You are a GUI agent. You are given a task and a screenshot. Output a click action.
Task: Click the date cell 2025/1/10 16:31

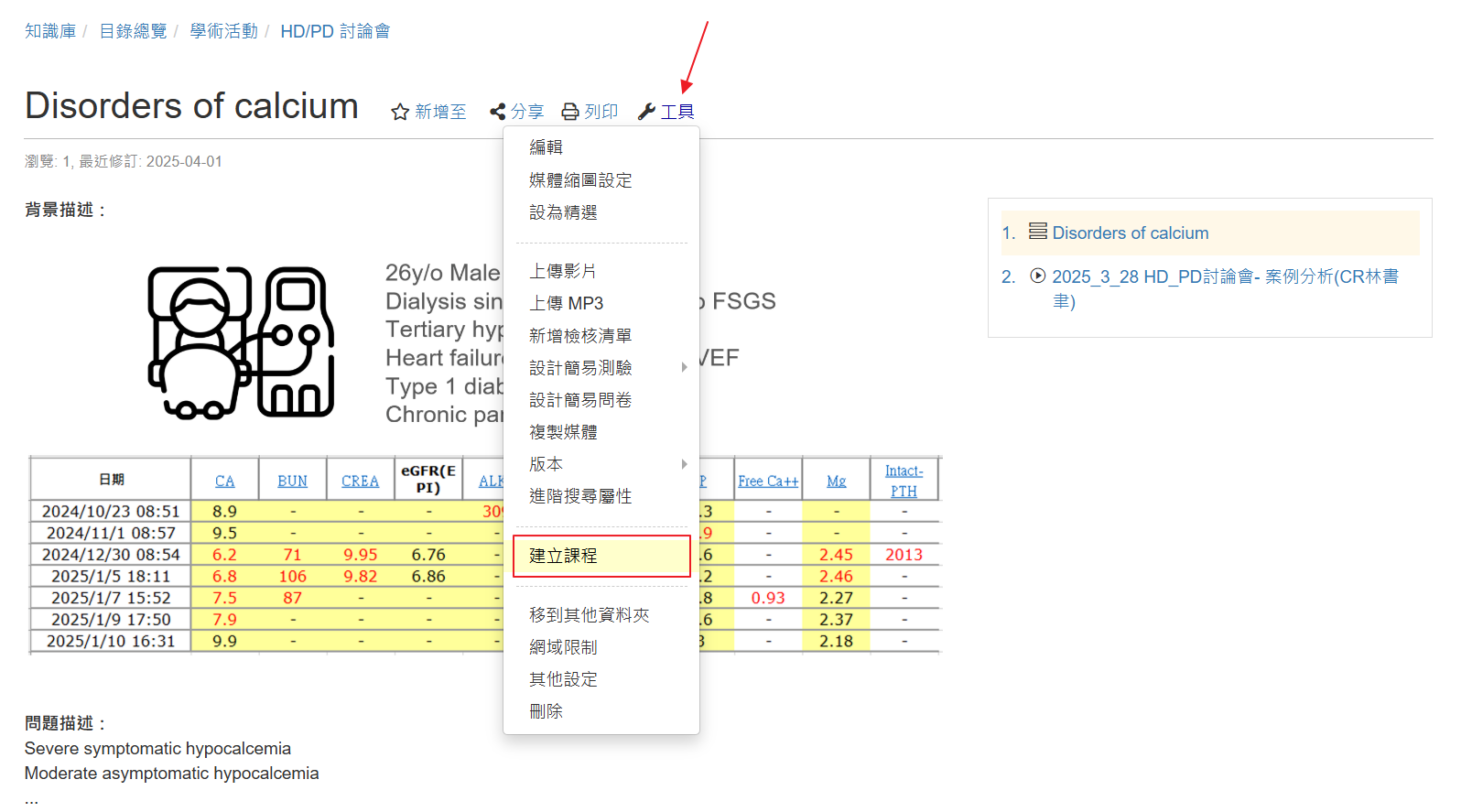111,641
